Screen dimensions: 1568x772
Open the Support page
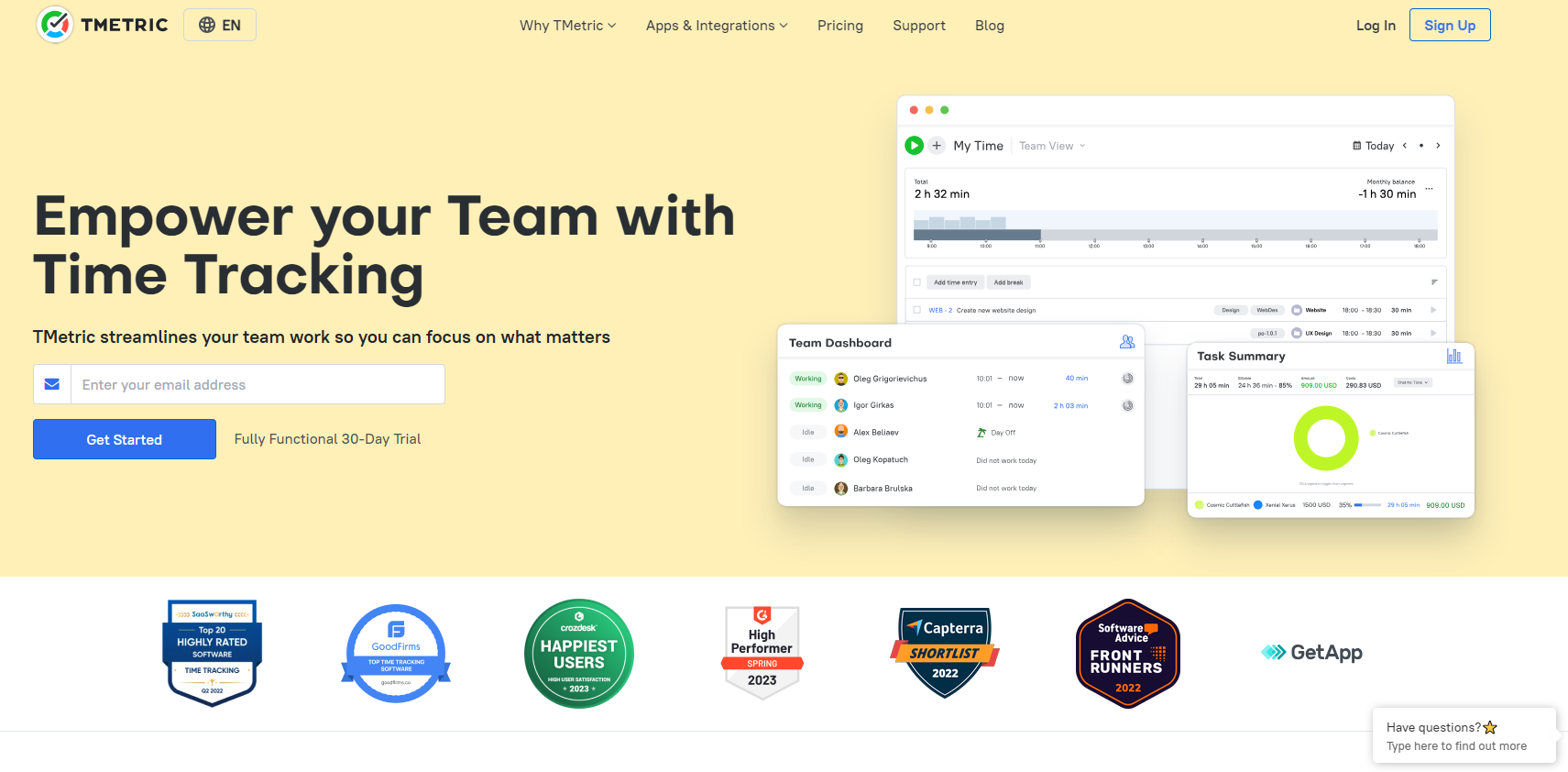919,26
